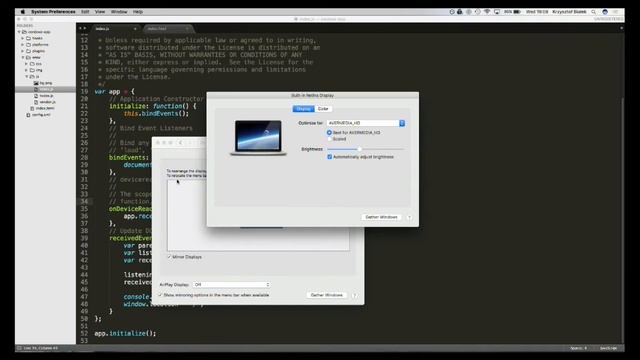Click the plugins folder icon

pyautogui.click(x=29, y=51)
